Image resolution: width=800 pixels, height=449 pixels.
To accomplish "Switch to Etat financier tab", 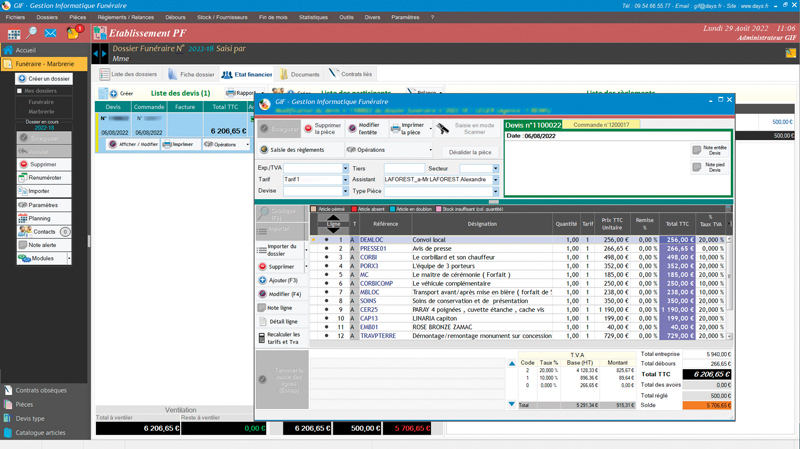I will point(247,74).
